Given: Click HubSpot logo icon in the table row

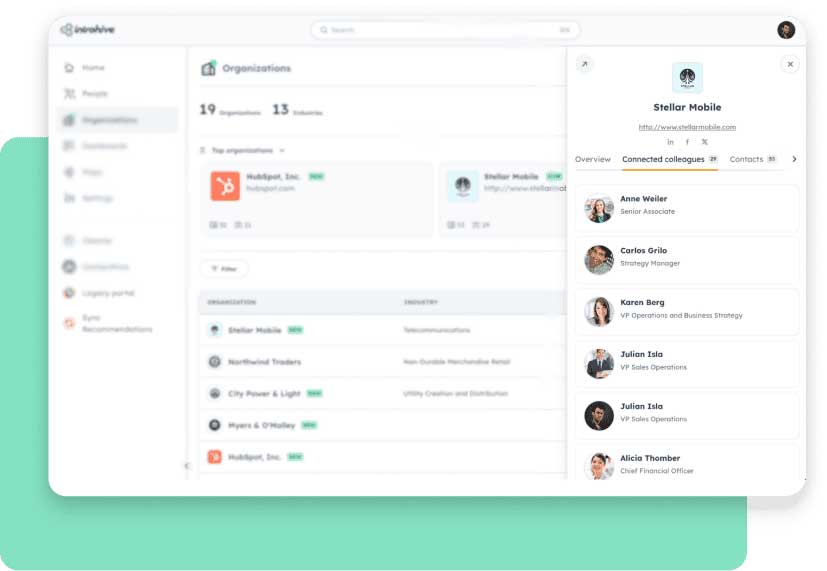Looking at the screenshot, I should pos(214,457).
